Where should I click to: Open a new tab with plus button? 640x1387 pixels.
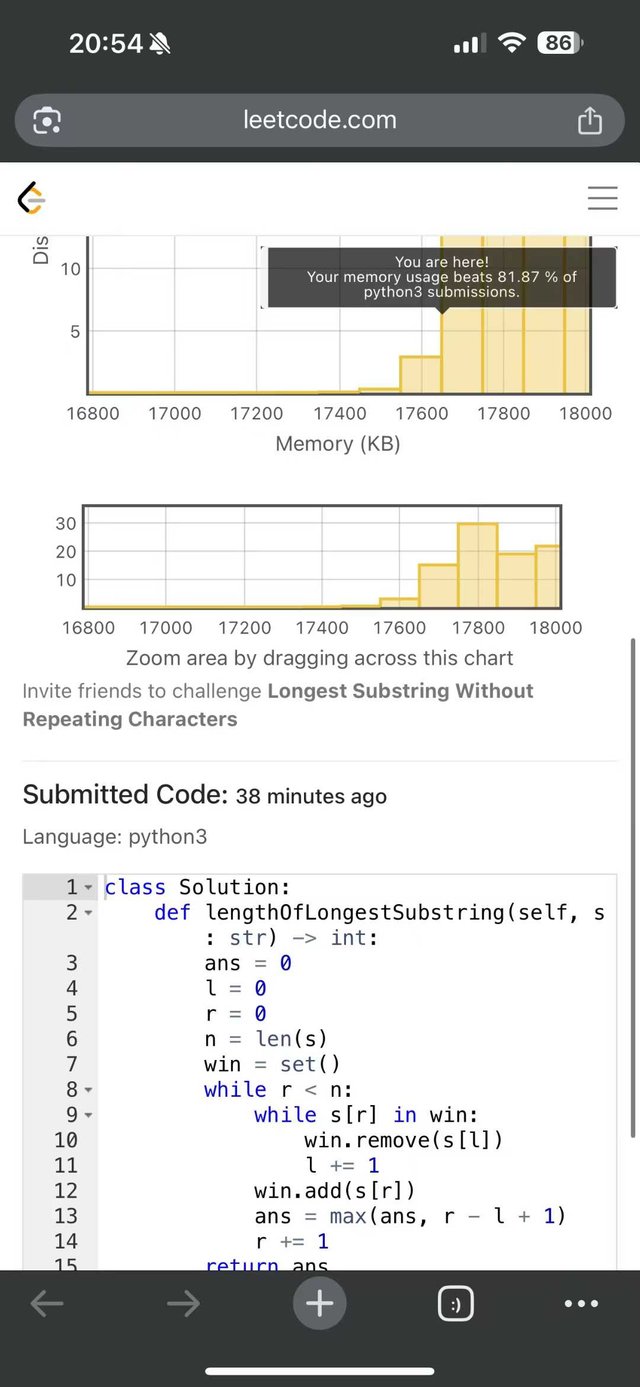tap(319, 1303)
